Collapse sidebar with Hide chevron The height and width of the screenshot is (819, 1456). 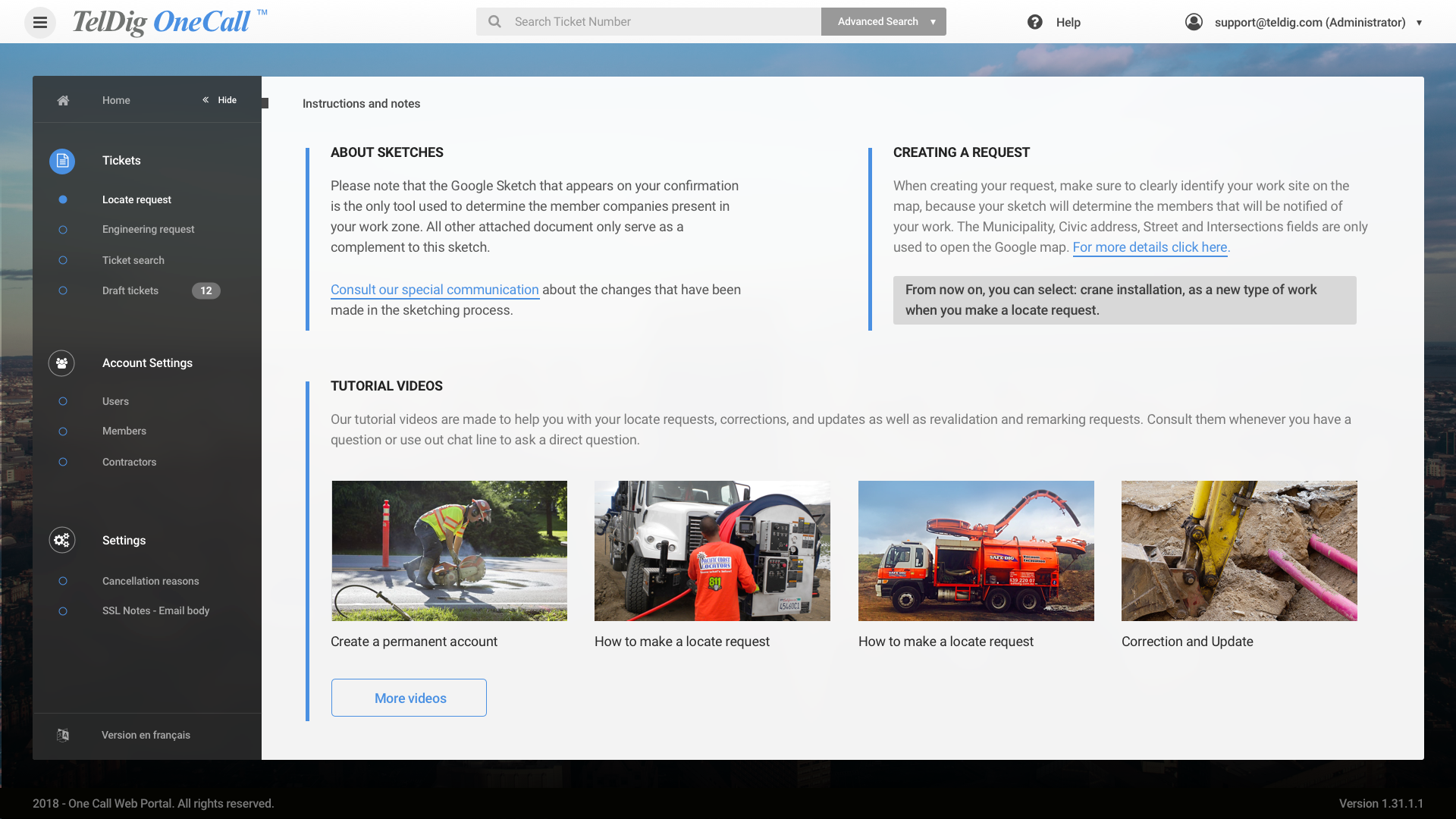point(206,100)
